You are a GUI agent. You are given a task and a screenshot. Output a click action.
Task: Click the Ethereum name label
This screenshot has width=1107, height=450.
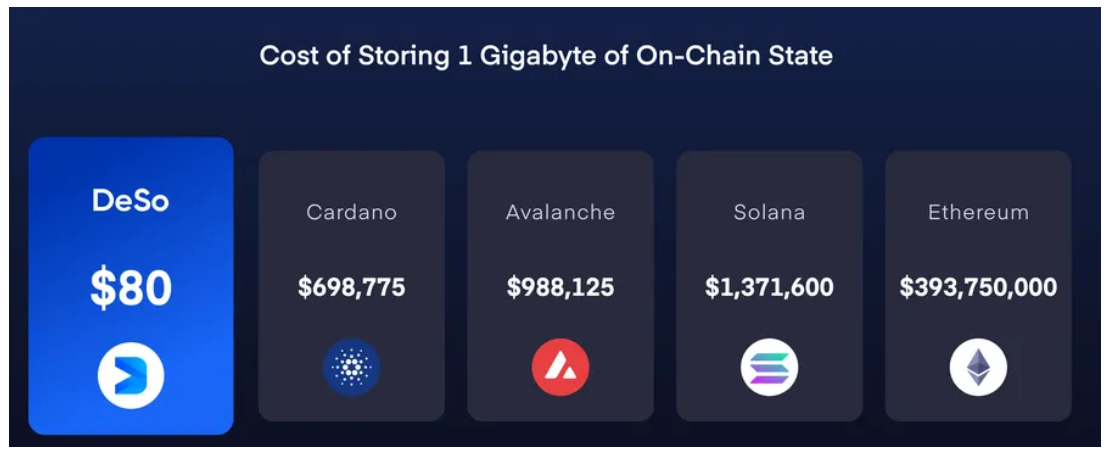(978, 212)
